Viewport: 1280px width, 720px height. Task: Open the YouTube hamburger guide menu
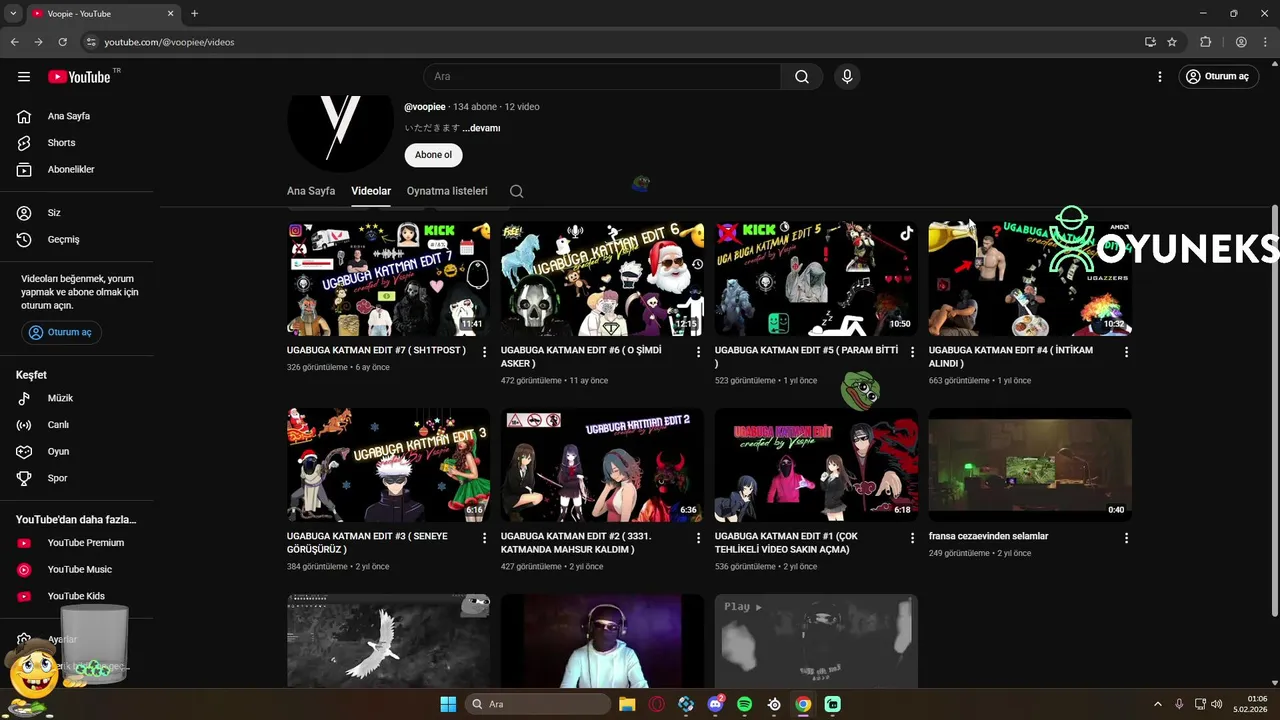[24, 77]
